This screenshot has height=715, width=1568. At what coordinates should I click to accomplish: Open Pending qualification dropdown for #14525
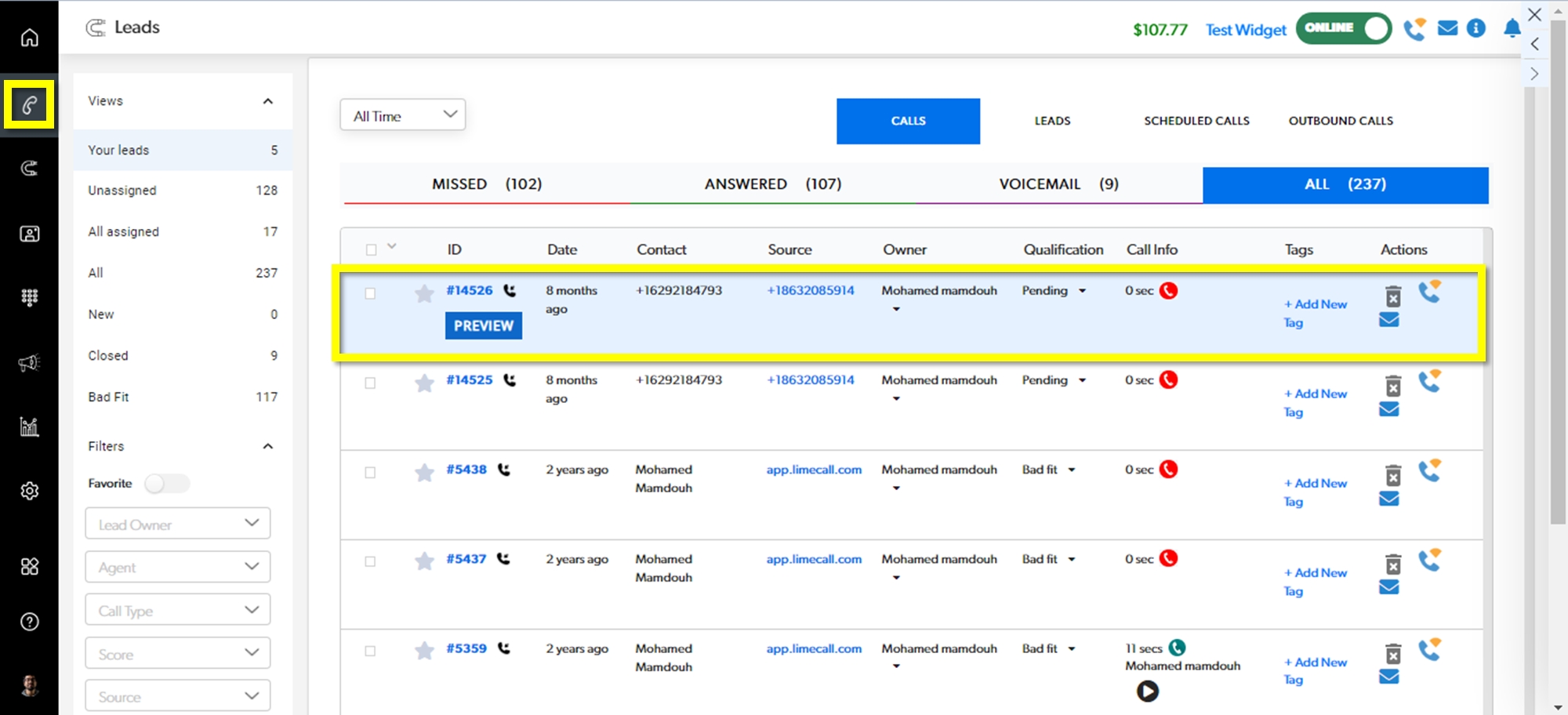[1054, 380]
